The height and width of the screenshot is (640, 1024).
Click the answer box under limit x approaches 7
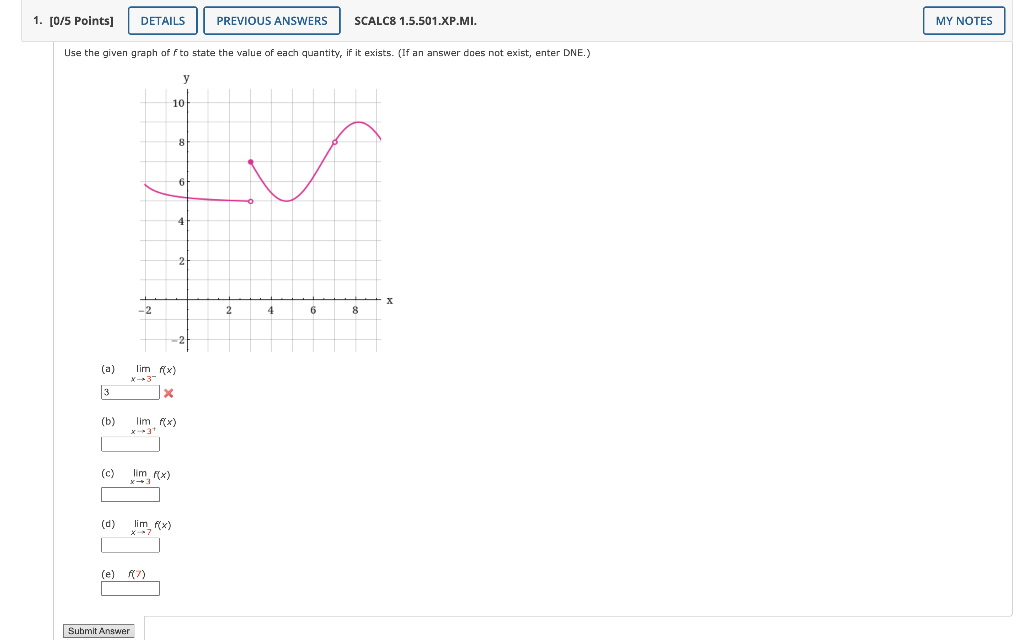(130, 544)
